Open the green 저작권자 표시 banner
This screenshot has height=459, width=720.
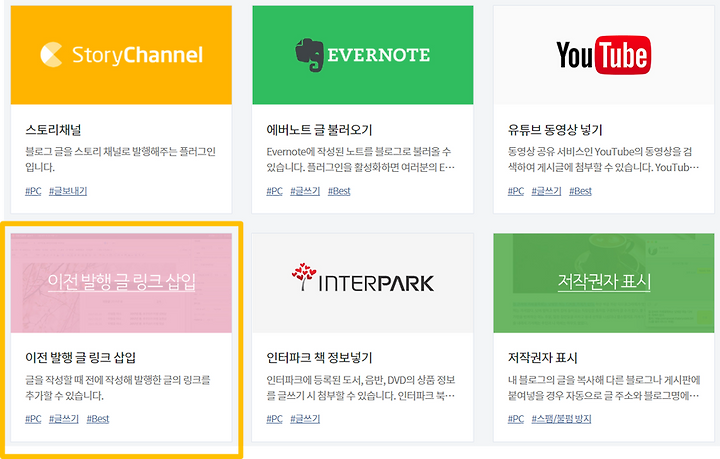pos(604,283)
